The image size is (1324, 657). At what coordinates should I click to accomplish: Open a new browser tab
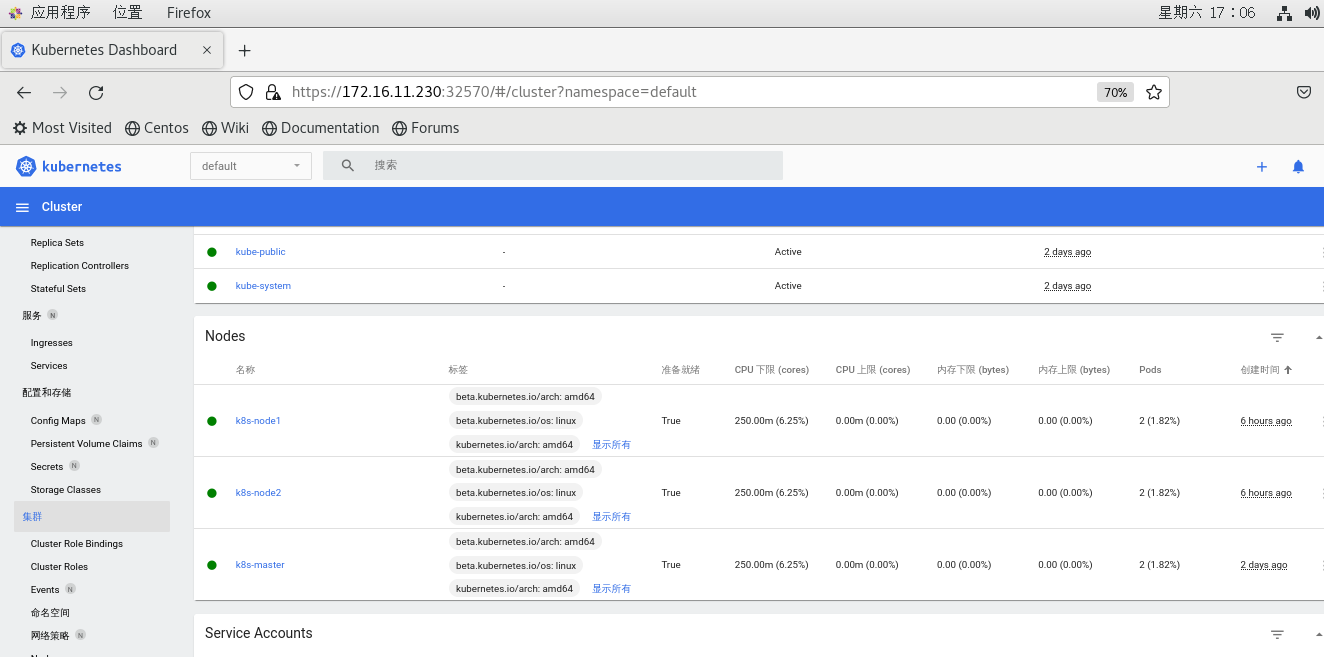point(244,50)
